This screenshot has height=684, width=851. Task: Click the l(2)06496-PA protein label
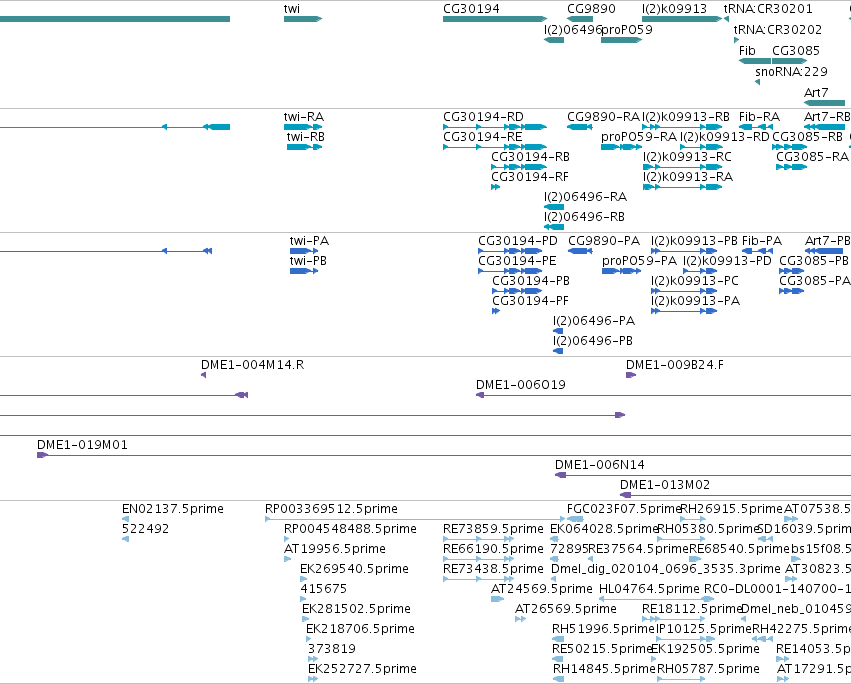[x=594, y=321]
